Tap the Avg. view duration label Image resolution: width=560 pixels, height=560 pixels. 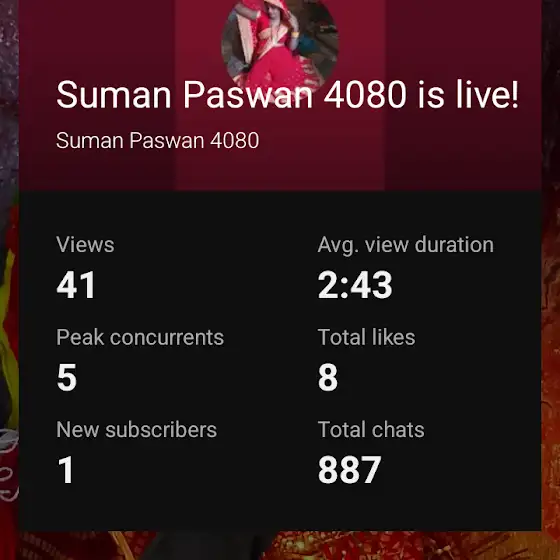point(405,246)
